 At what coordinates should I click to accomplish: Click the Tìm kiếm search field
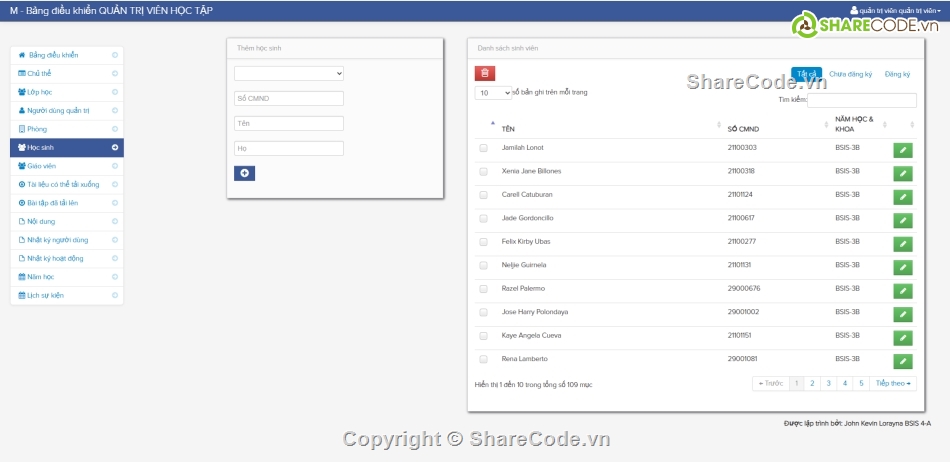point(861,100)
